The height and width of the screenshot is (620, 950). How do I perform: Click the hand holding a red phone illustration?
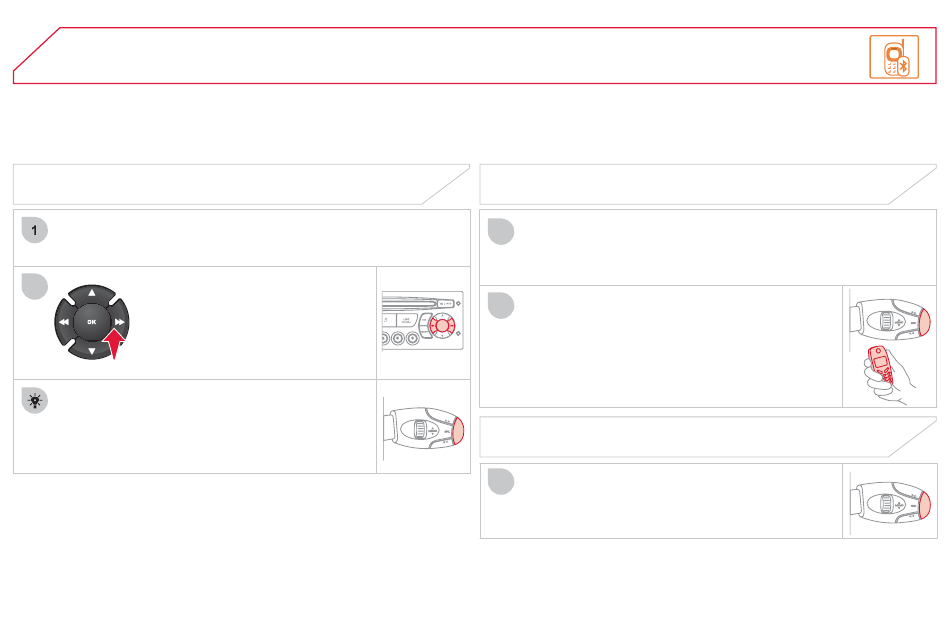(888, 375)
